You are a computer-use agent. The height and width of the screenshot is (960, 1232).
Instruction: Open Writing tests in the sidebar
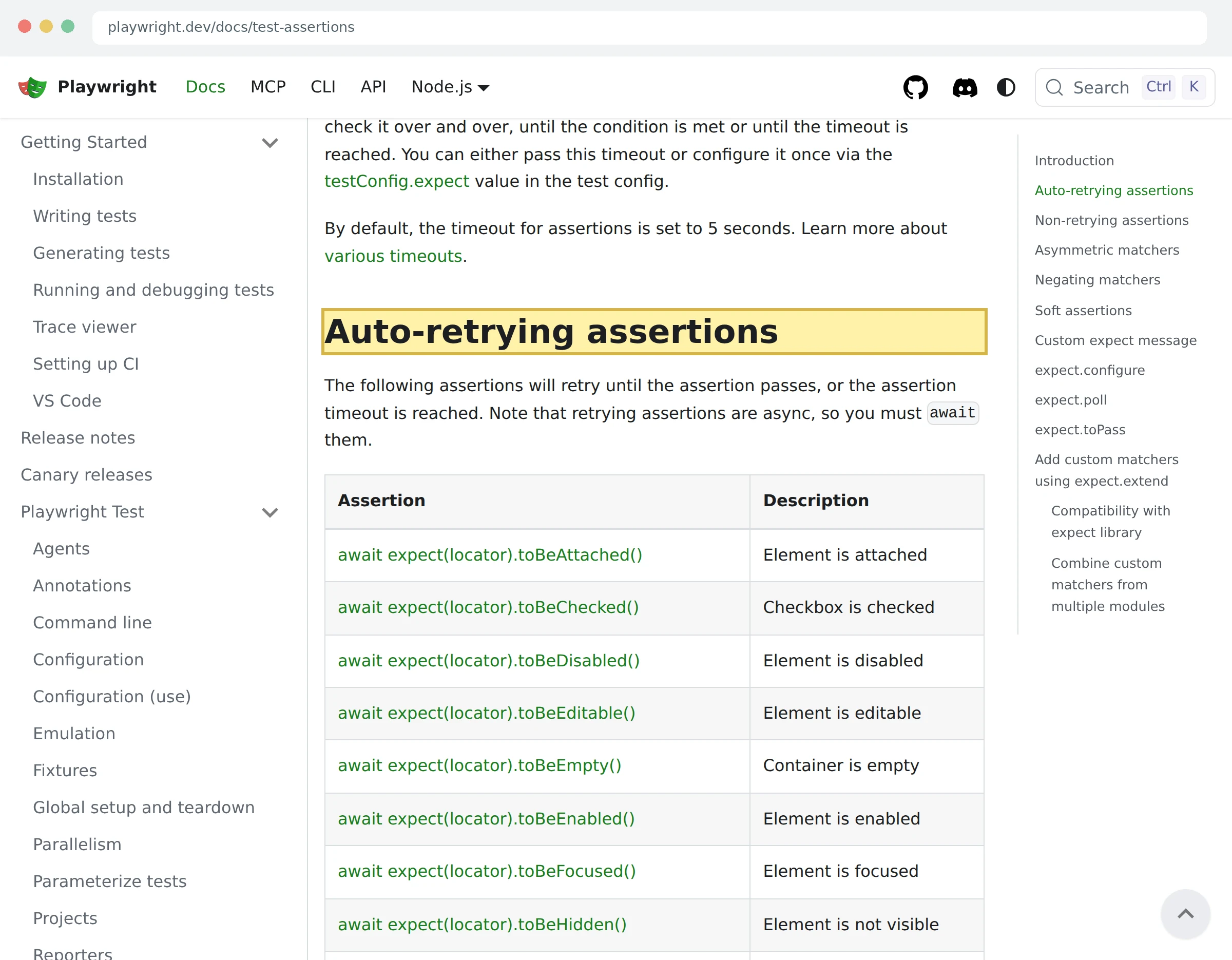pos(85,217)
